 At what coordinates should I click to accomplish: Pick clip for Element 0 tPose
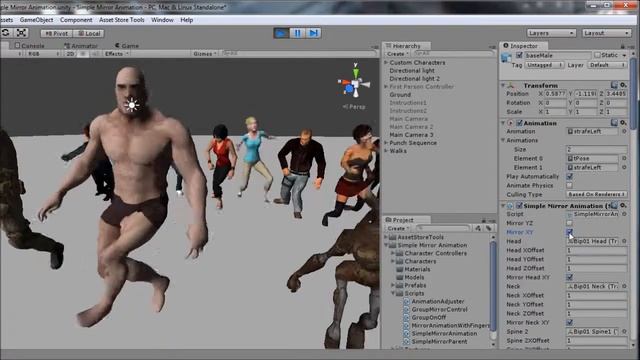coord(624,158)
